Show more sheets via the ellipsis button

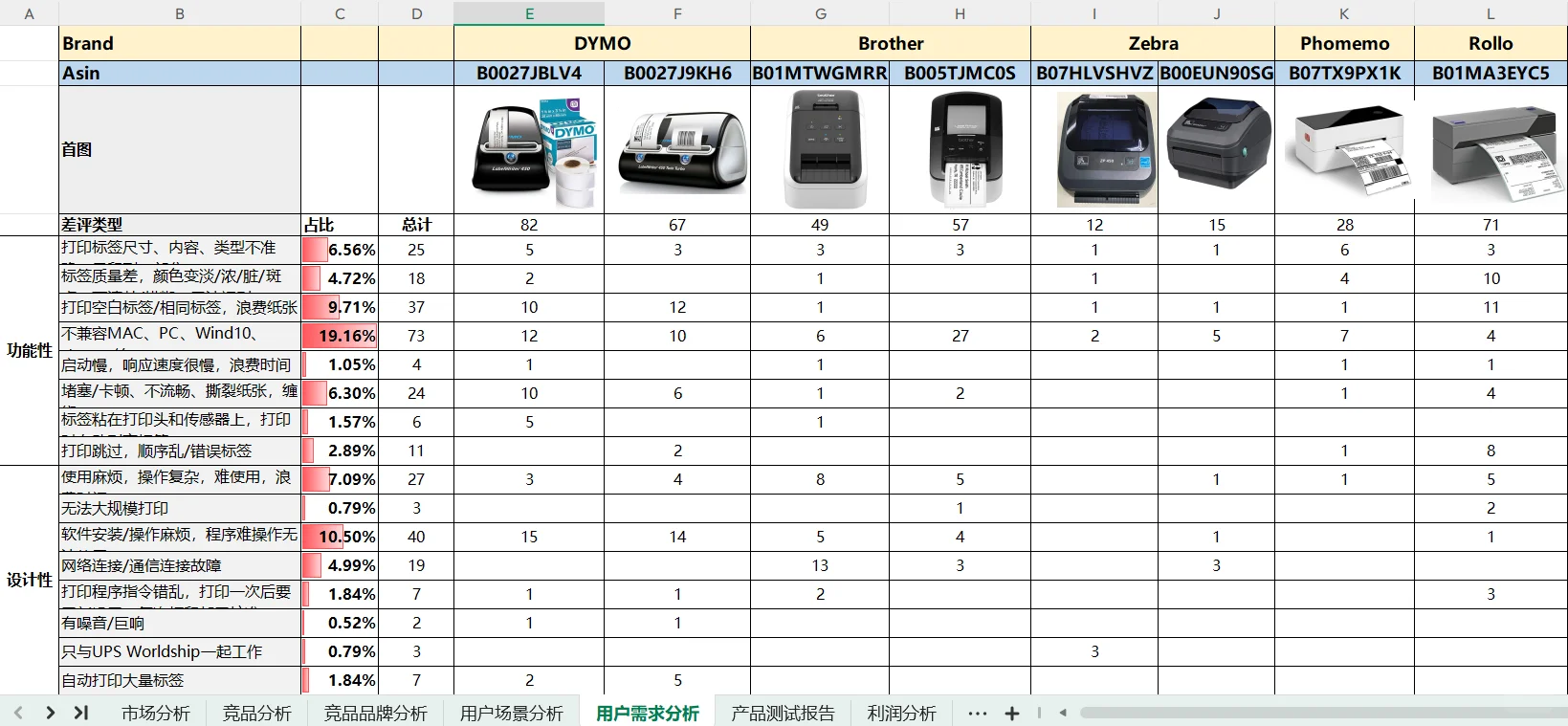[x=977, y=713]
